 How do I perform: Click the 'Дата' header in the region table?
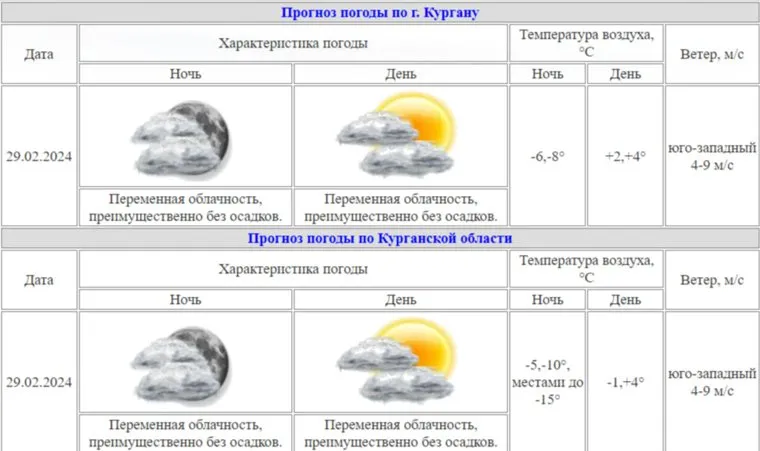(x=39, y=280)
